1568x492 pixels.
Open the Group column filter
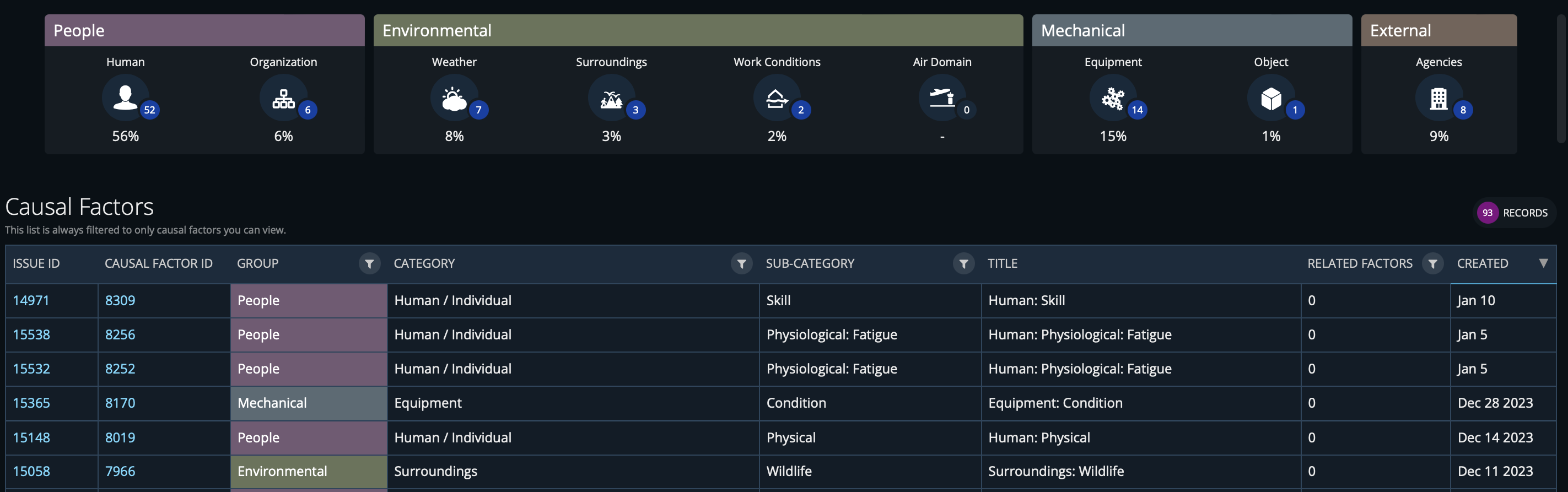point(369,264)
